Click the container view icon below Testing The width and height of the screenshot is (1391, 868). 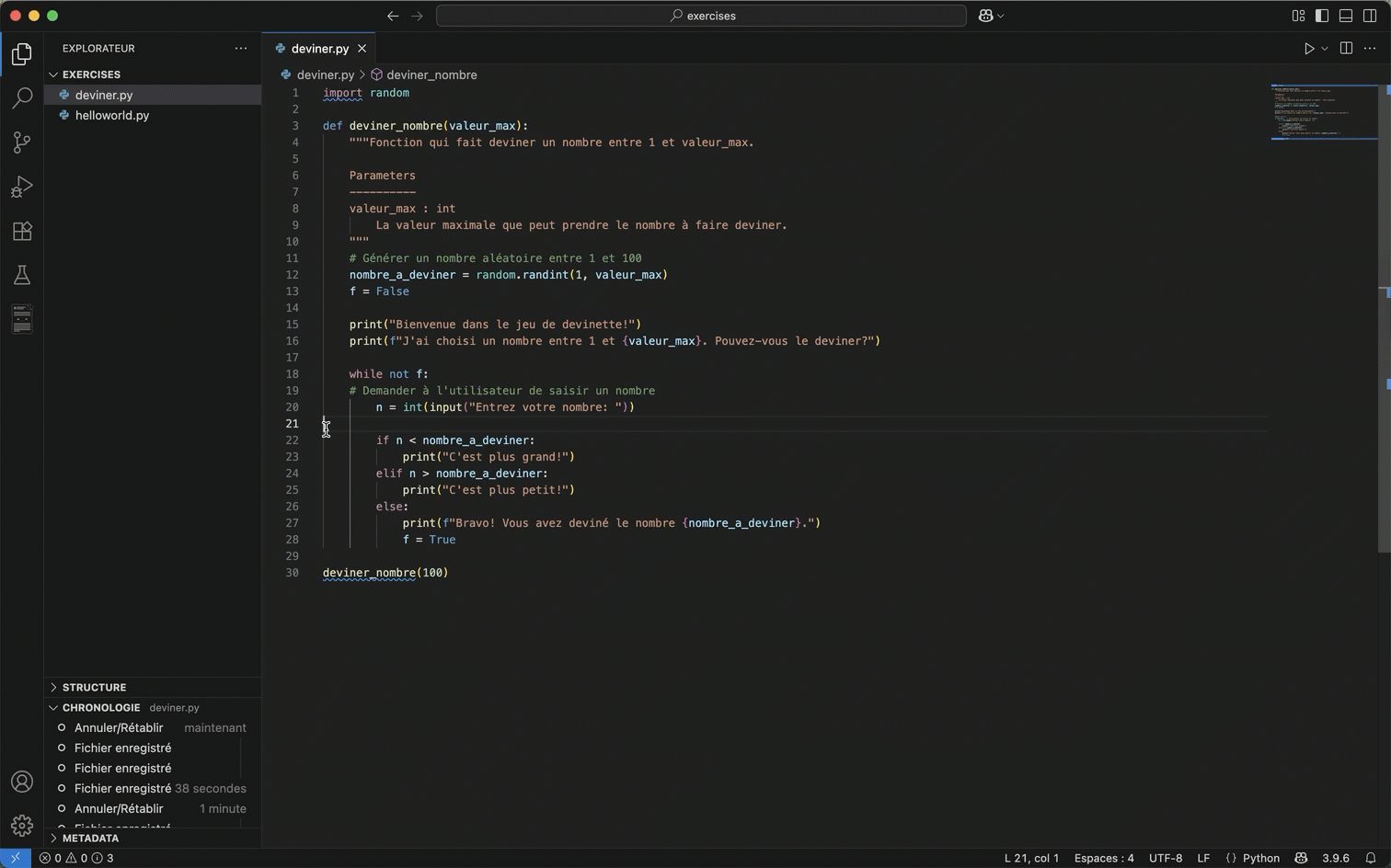point(22,319)
